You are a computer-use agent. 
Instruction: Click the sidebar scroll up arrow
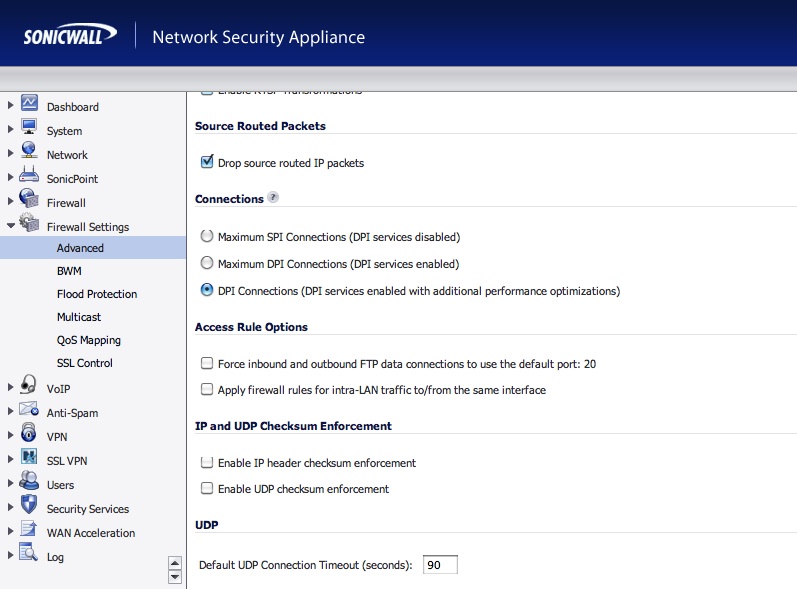pos(175,563)
